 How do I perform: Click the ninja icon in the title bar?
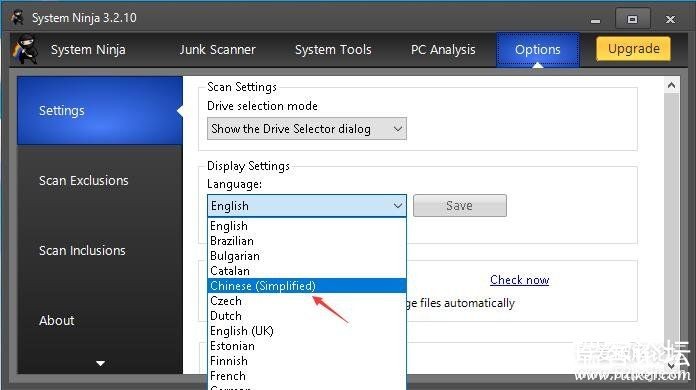tap(18, 18)
